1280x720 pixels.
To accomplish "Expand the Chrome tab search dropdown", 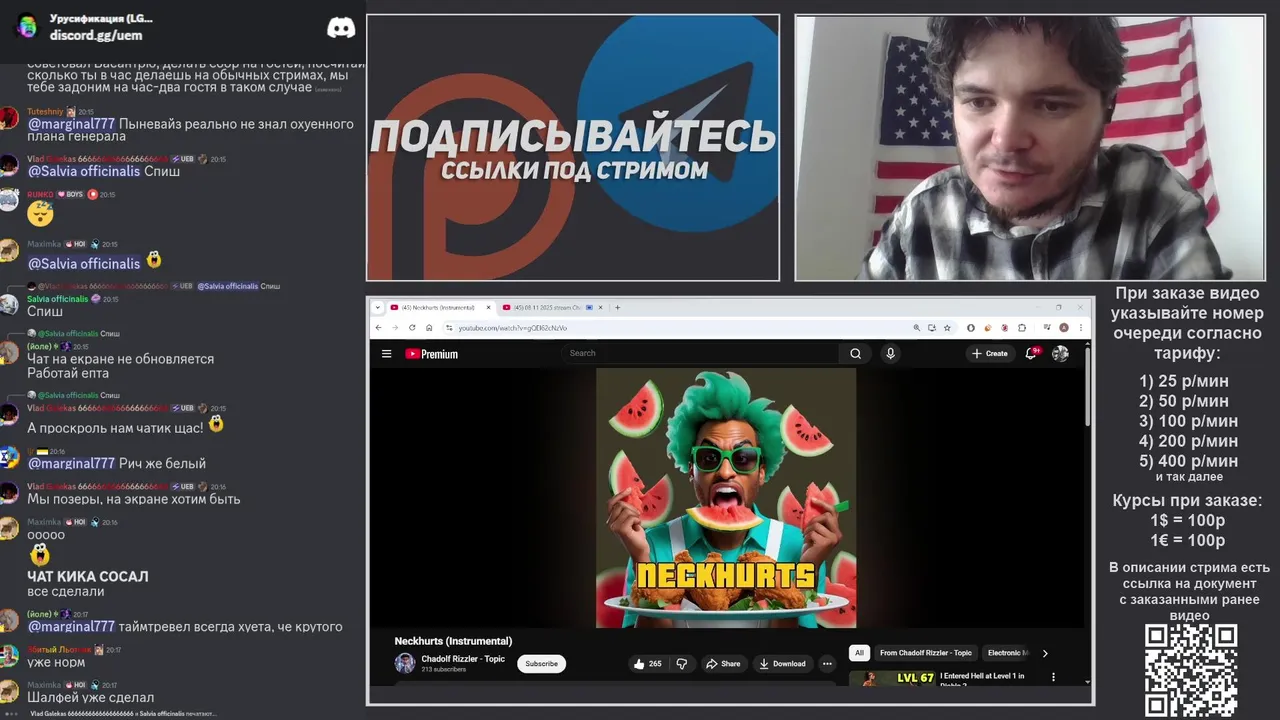I will (377, 307).
